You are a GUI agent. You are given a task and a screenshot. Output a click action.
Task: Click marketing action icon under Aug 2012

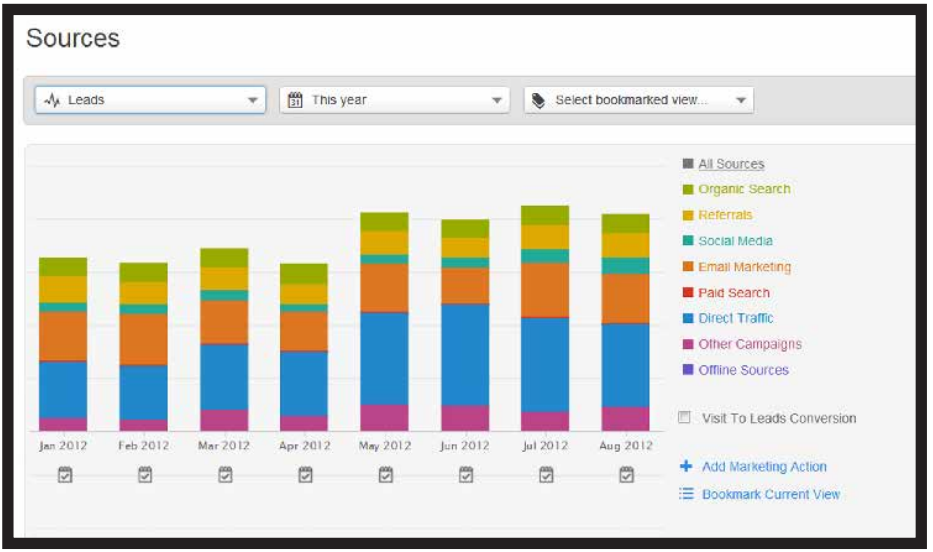coord(626,475)
